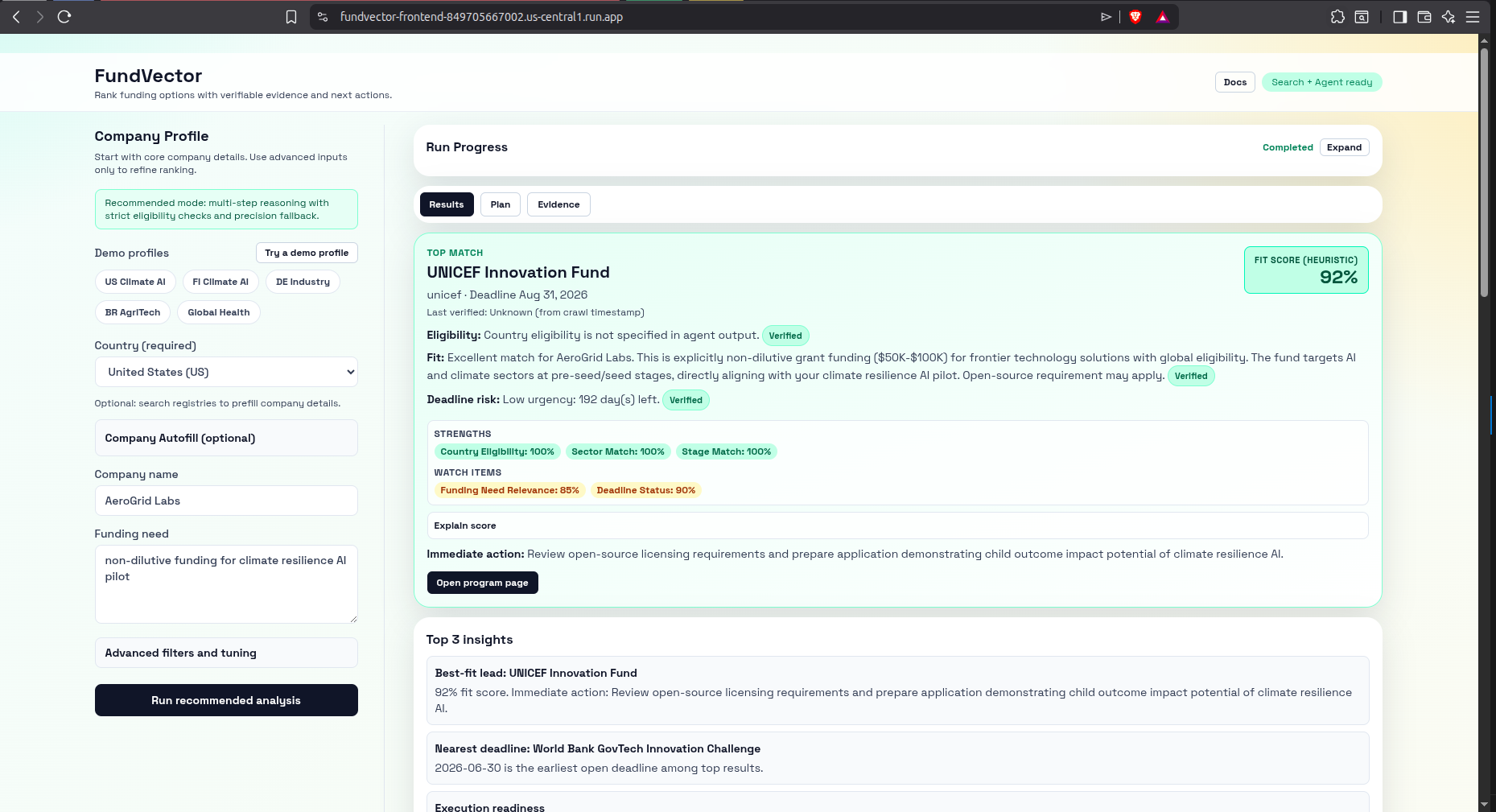This screenshot has width=1496, height=812.
Task: Open site settings icon beside the URL
Action: (x=323, y=17)
